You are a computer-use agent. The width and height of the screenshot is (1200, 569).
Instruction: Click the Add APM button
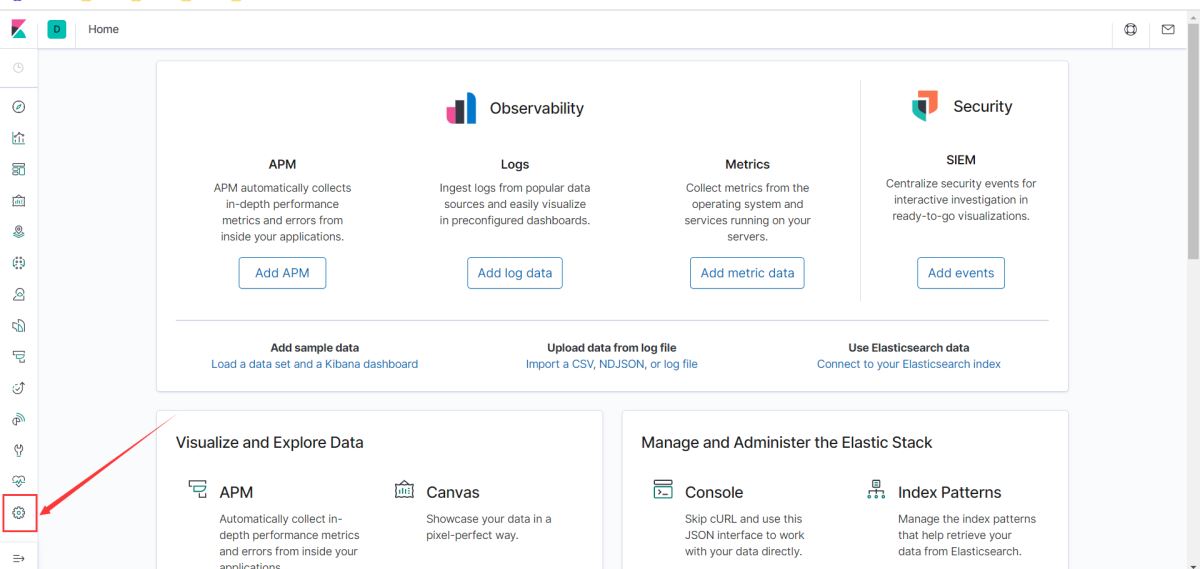pyautogui.click(x=282, y=273)
